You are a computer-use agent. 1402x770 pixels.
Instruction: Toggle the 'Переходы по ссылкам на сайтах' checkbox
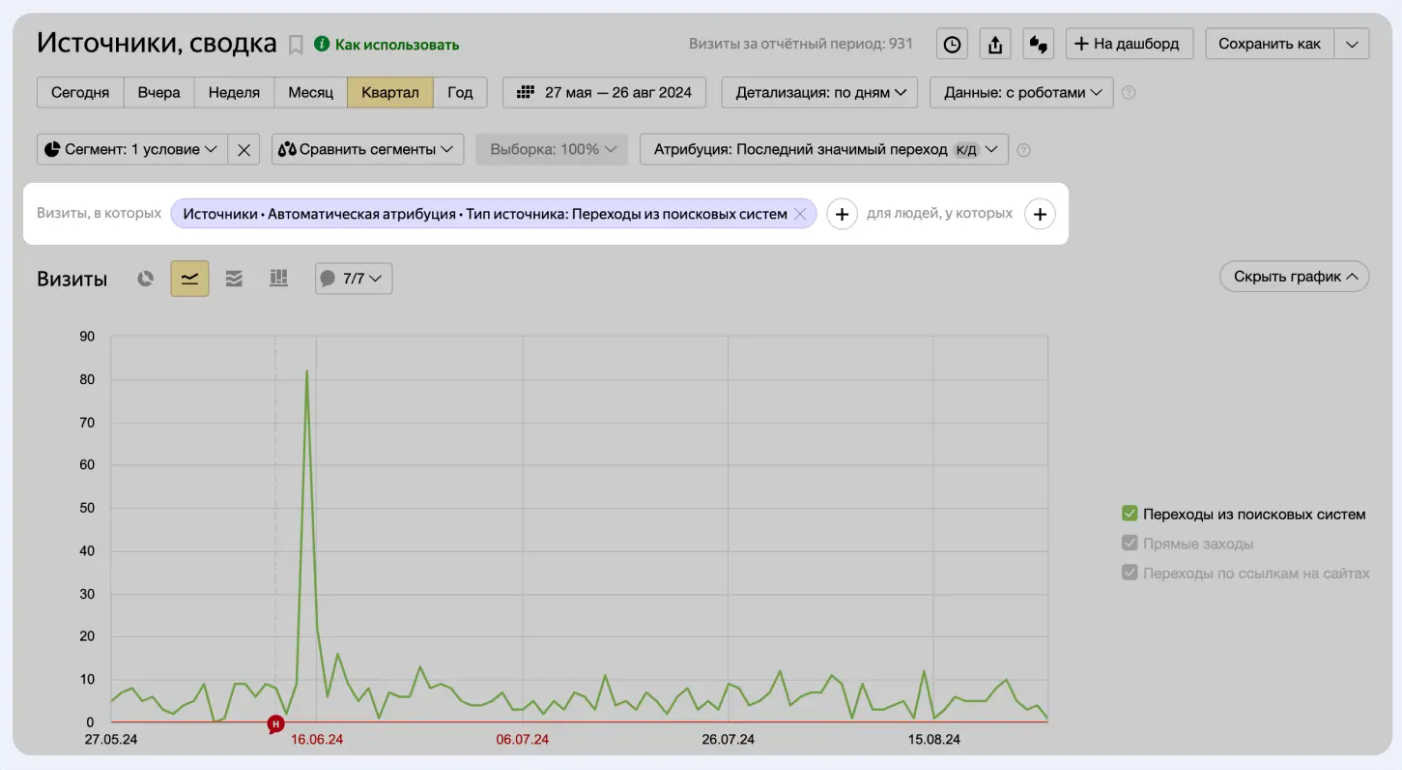coord(1130,573)
